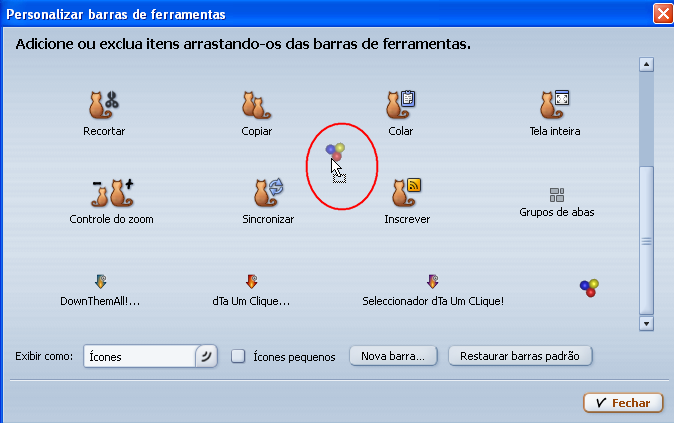Click the Grupos de abas label
674x423 pixels.
point(557,212)
